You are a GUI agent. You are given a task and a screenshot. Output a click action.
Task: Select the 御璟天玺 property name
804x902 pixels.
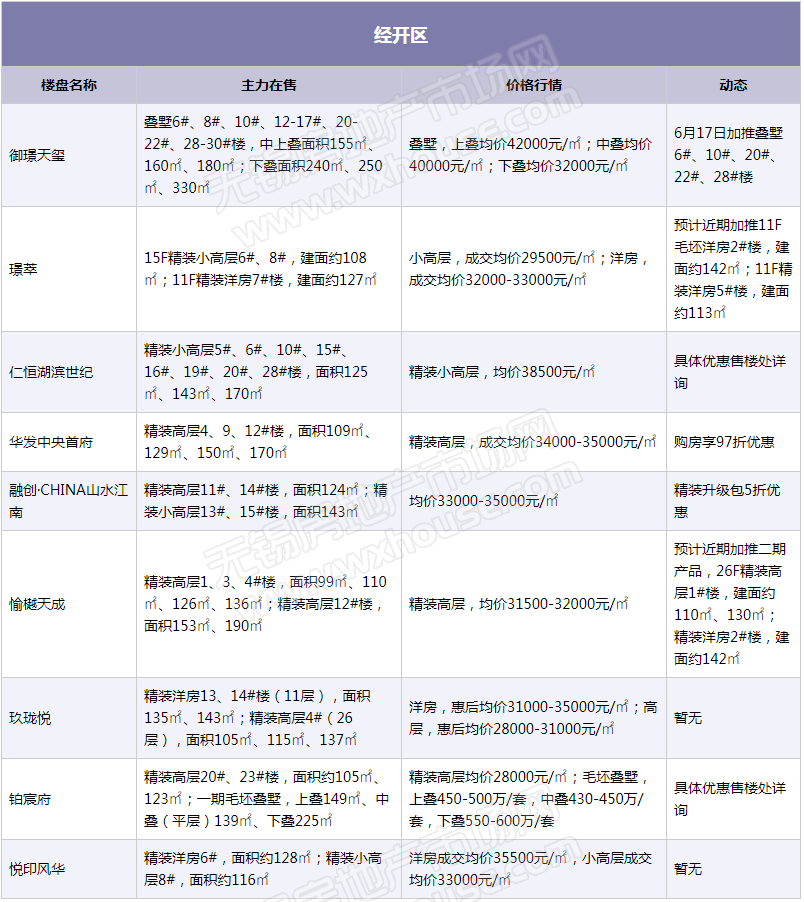coord(37,155)
